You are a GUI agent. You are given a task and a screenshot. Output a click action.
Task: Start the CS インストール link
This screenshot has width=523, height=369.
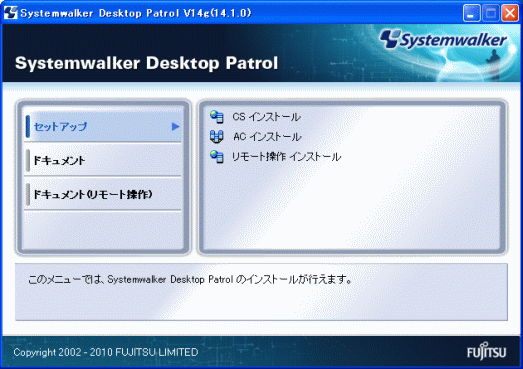(x=267, y=117)
